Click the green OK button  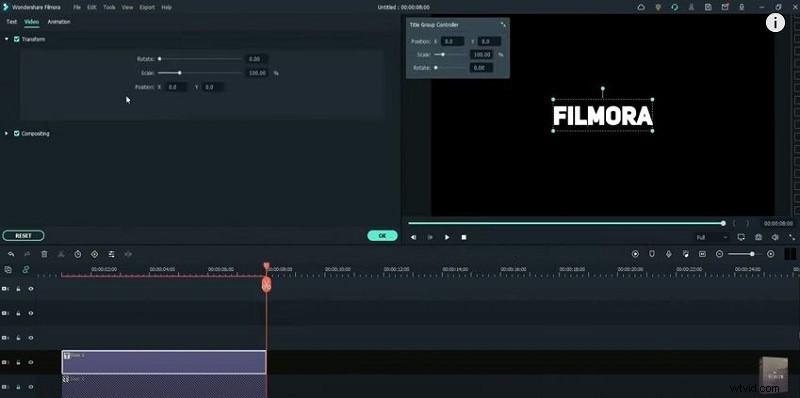pyautogui.click(x=382, y=236)
